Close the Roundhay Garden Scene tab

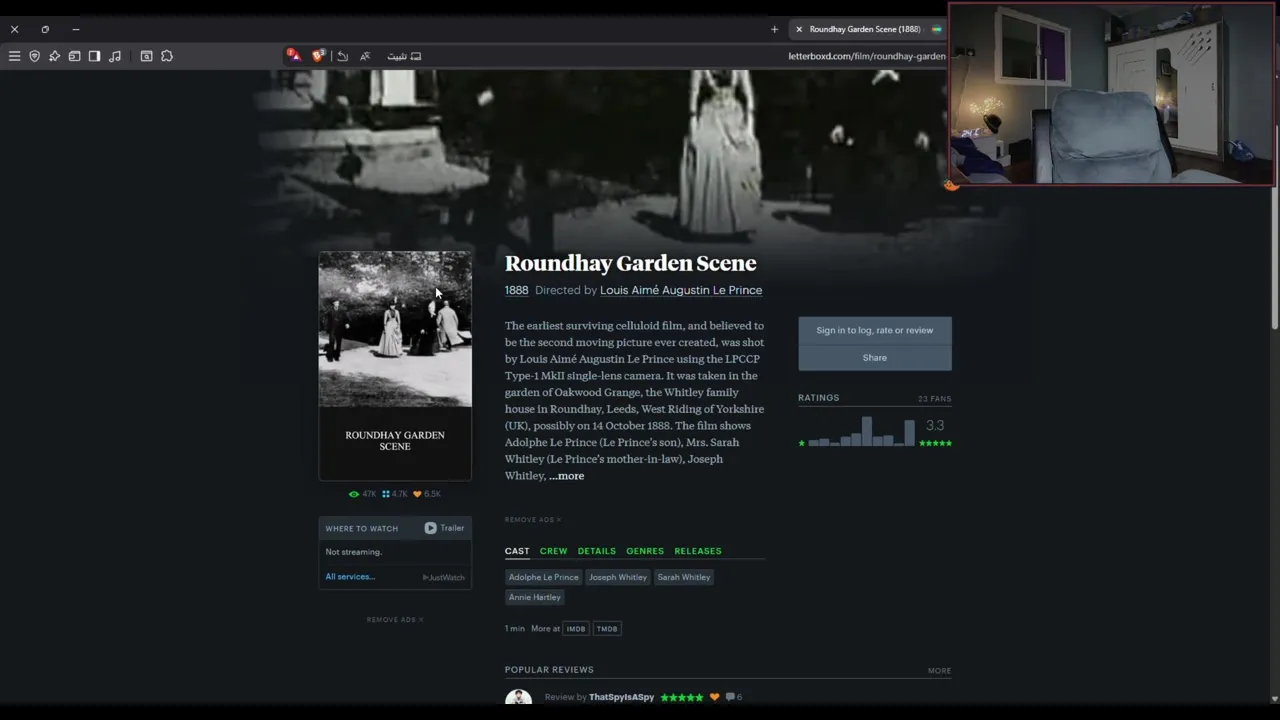pos(798,29)
